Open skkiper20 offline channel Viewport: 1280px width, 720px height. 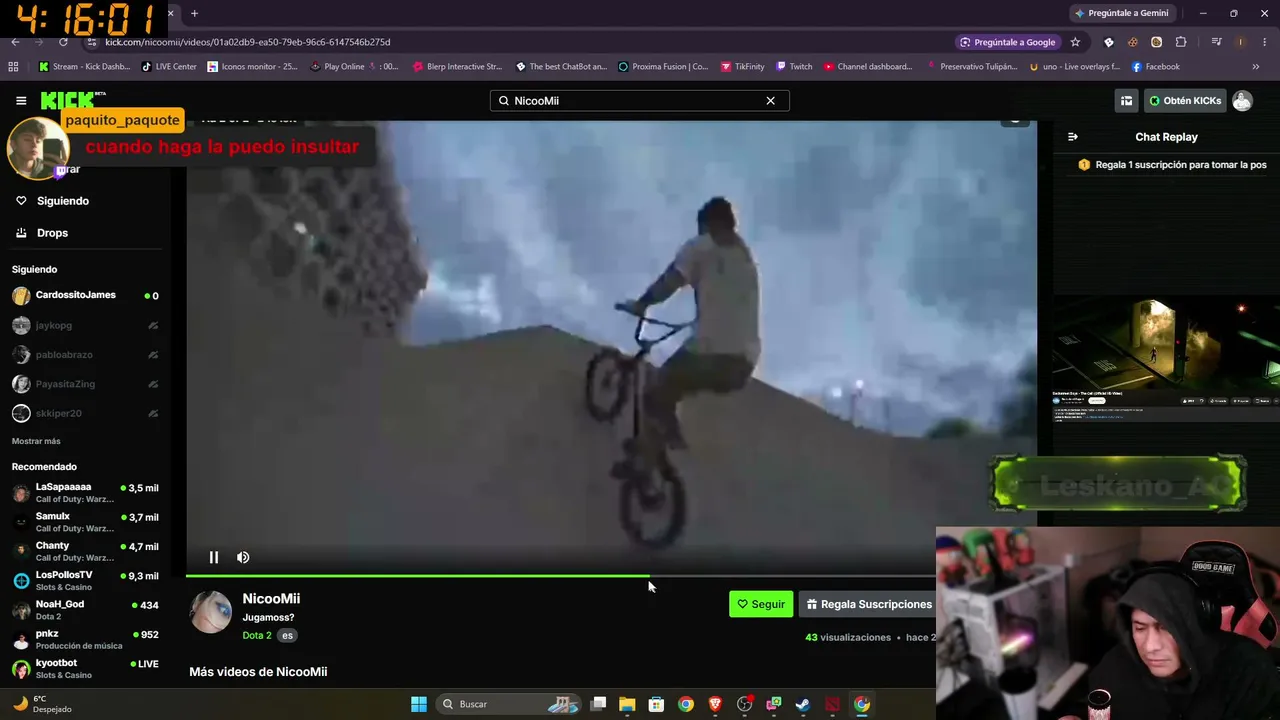[85, 413]
